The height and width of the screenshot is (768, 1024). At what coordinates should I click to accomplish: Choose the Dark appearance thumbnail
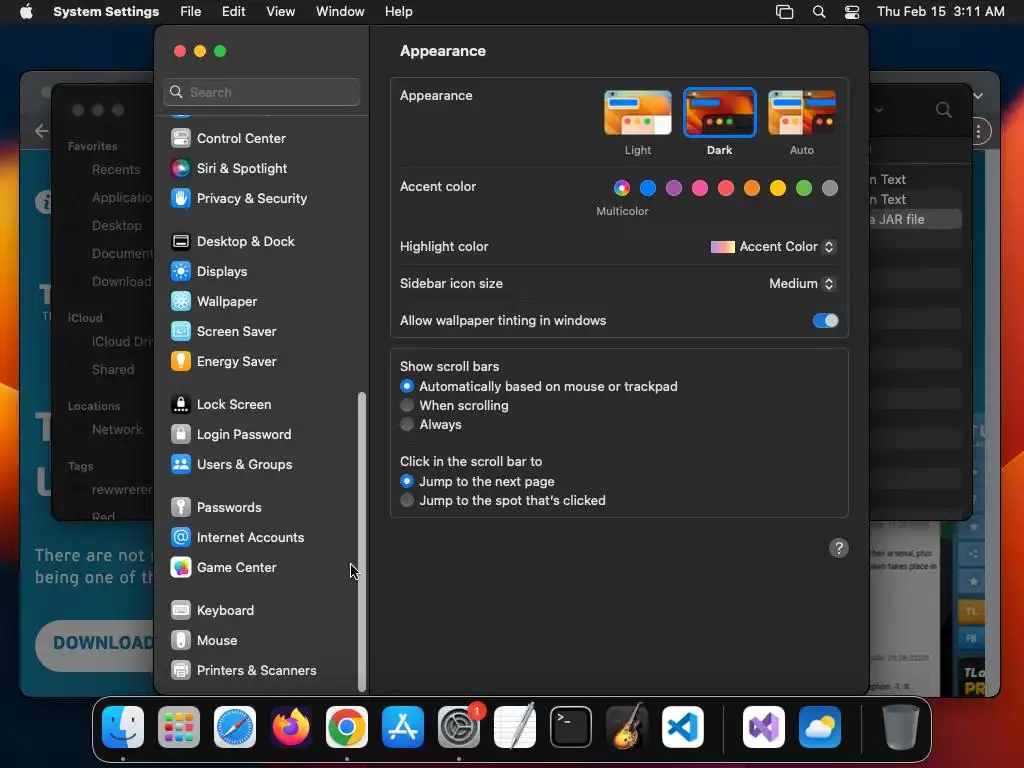click(720, 113)
